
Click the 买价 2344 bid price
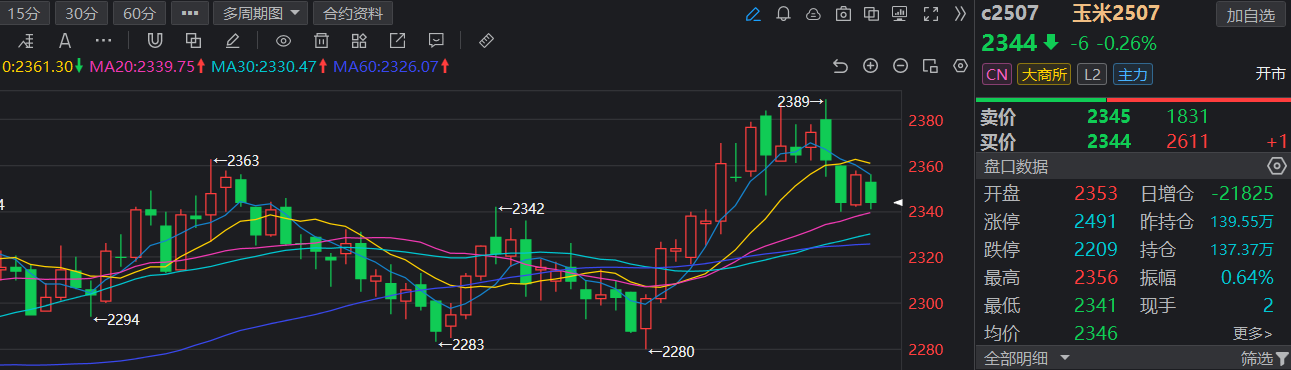[1108, 142]
